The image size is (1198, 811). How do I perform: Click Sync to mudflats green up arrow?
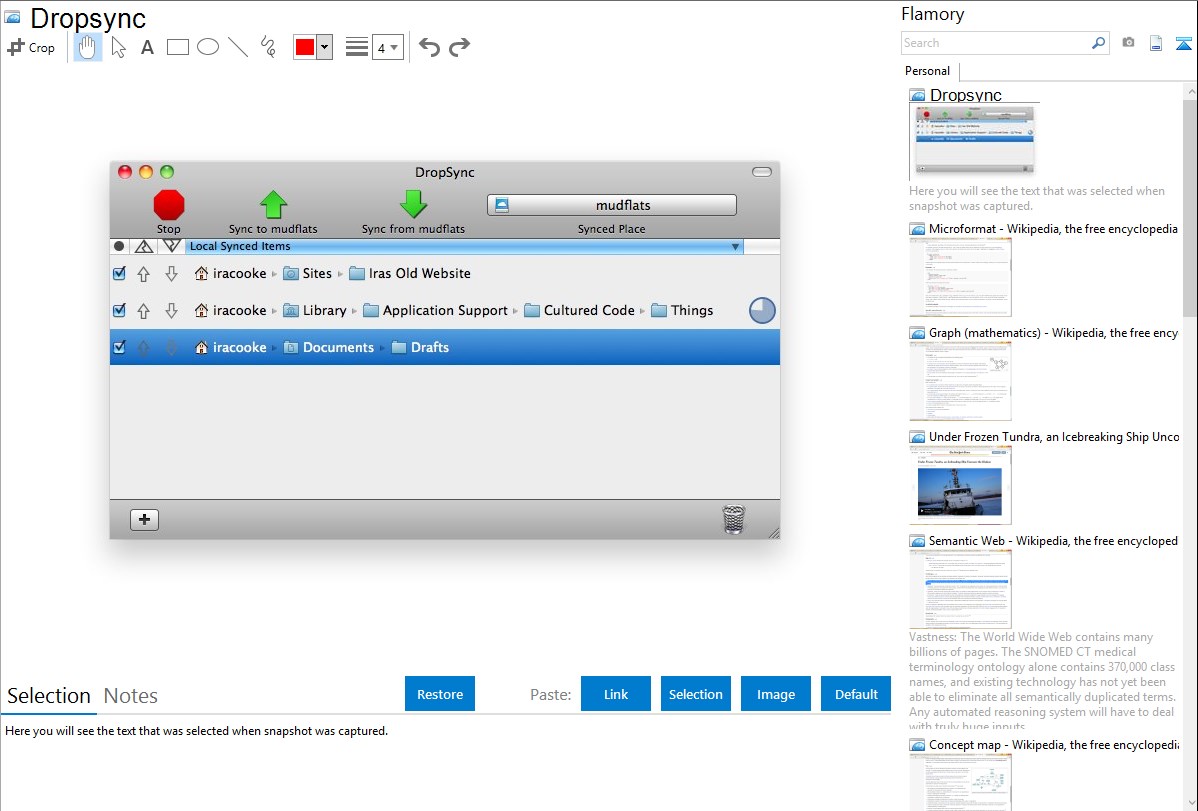[x=273, y=205]
